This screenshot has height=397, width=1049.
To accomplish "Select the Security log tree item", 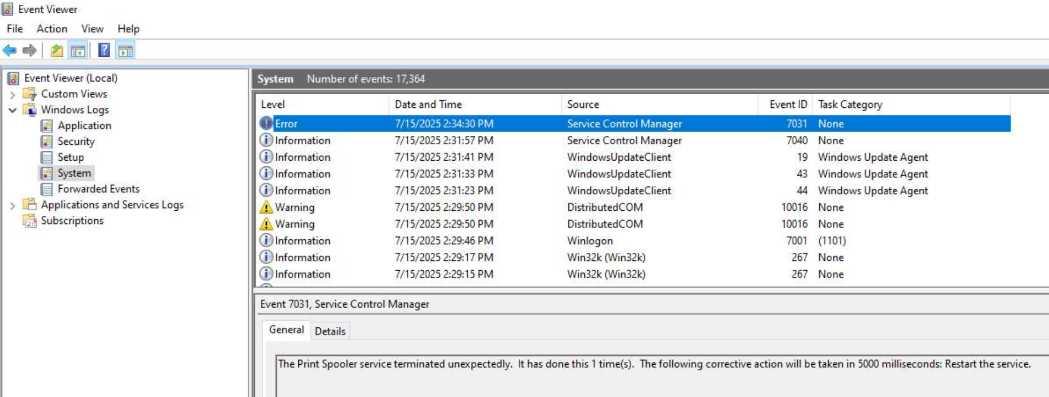I will 76,141.
